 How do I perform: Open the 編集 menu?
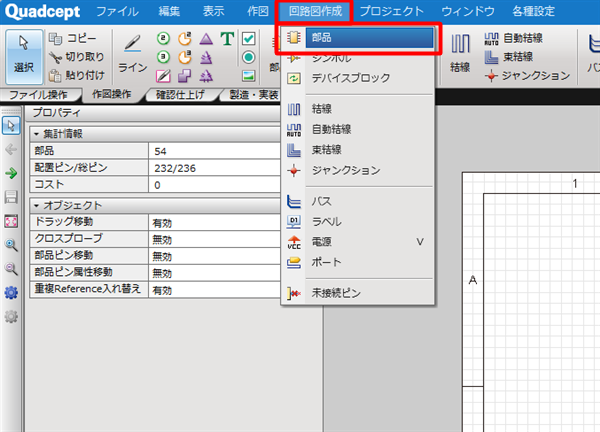point(169,11)
